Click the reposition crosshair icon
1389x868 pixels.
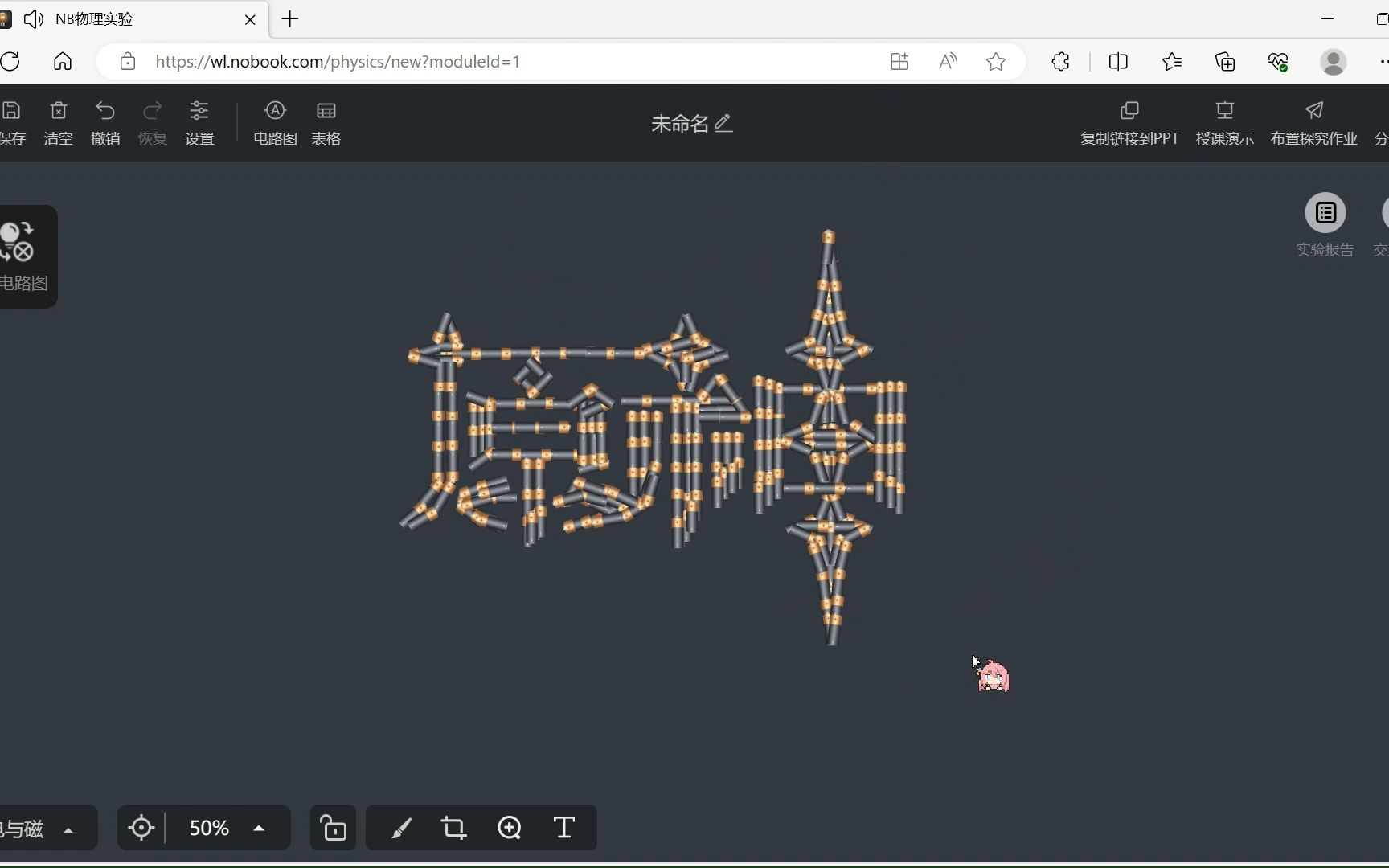[141, 828]
